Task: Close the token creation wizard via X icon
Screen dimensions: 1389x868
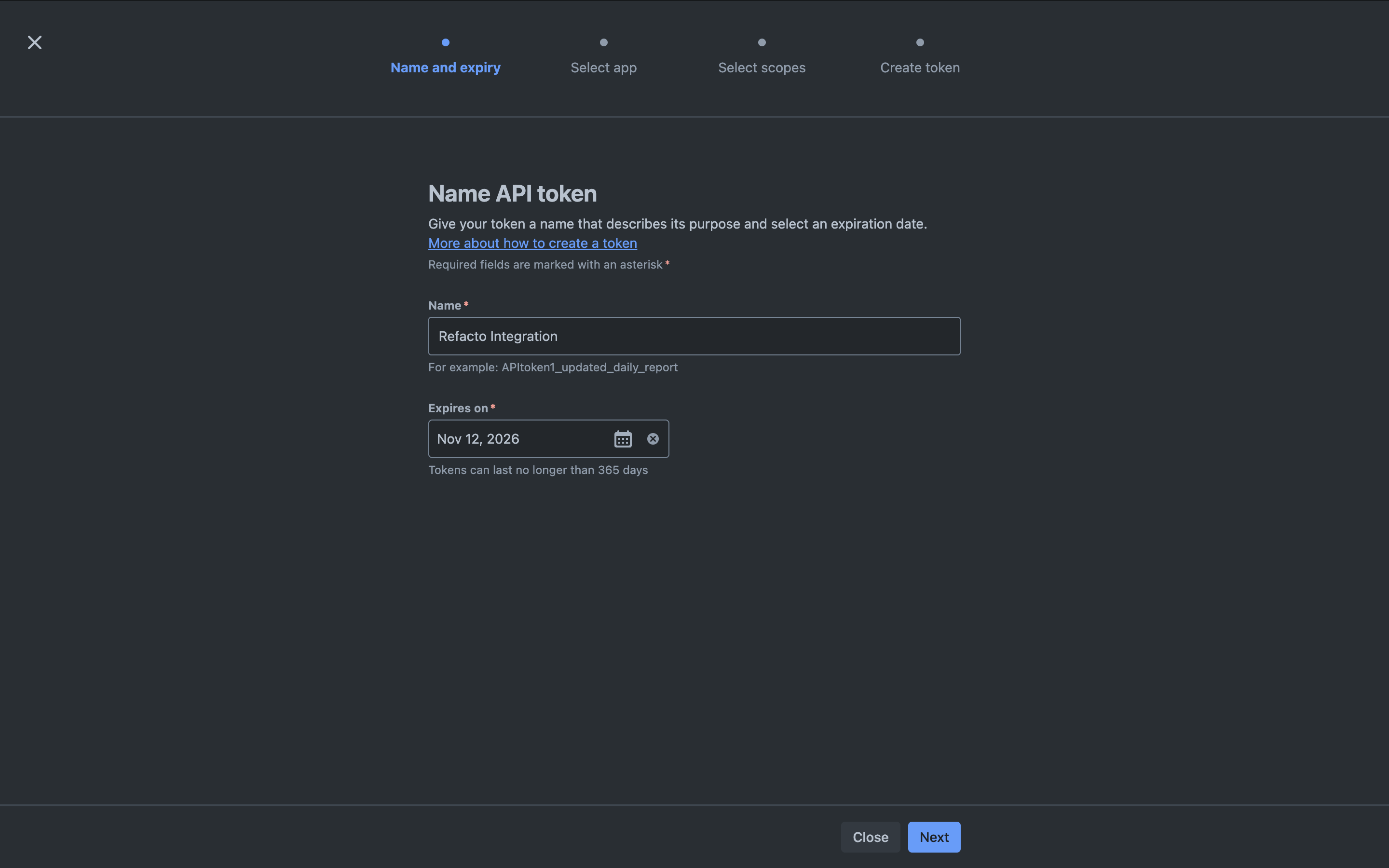Action: click(x=34, y=42)
